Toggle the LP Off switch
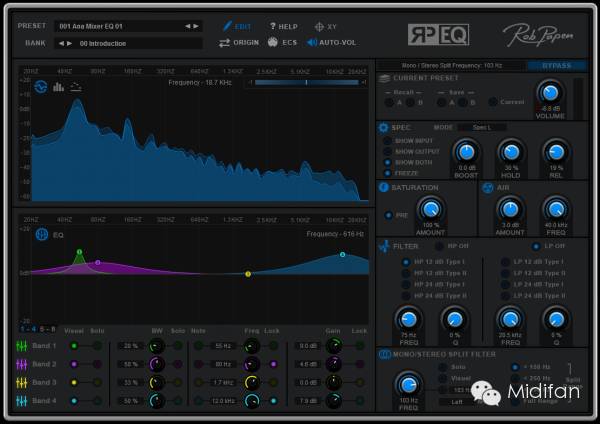The image size is (600, 424). [536, 246]
